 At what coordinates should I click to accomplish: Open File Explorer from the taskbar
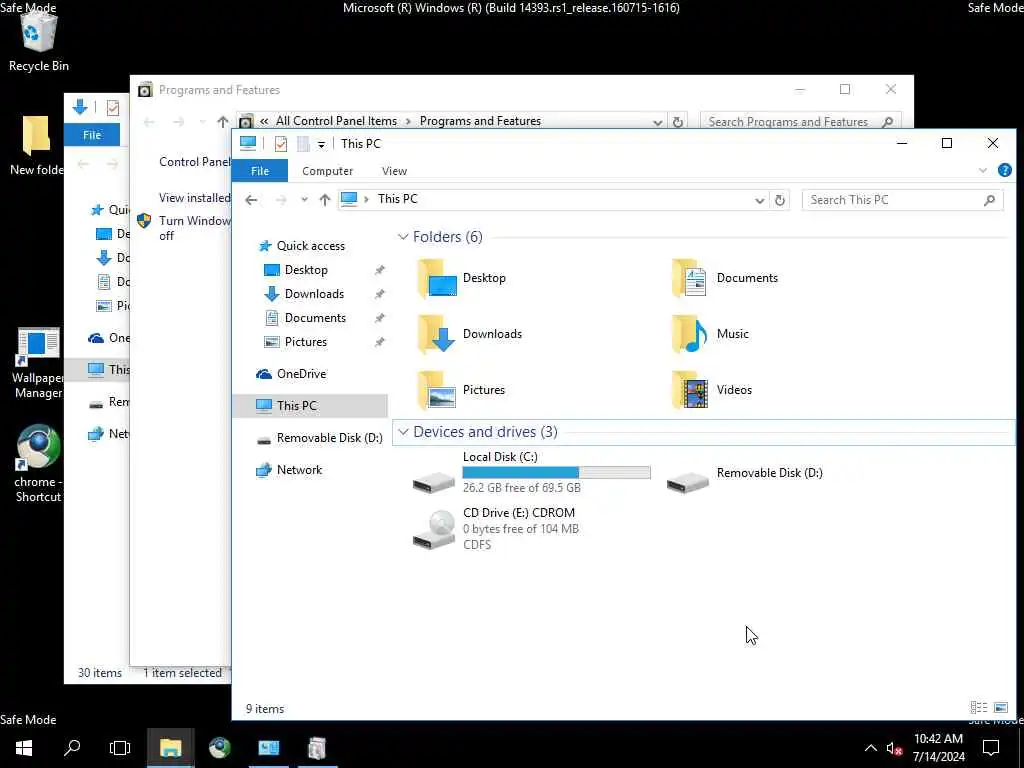170,748
